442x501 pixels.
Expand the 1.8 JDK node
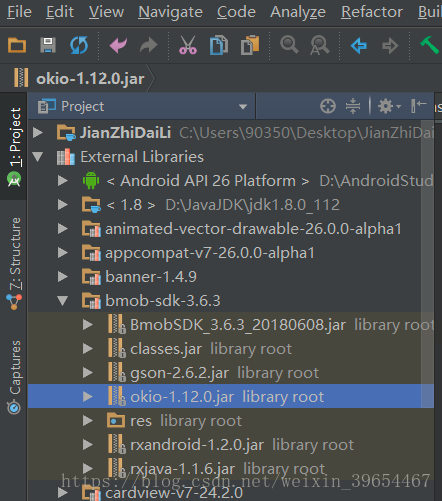coord(63,204)
